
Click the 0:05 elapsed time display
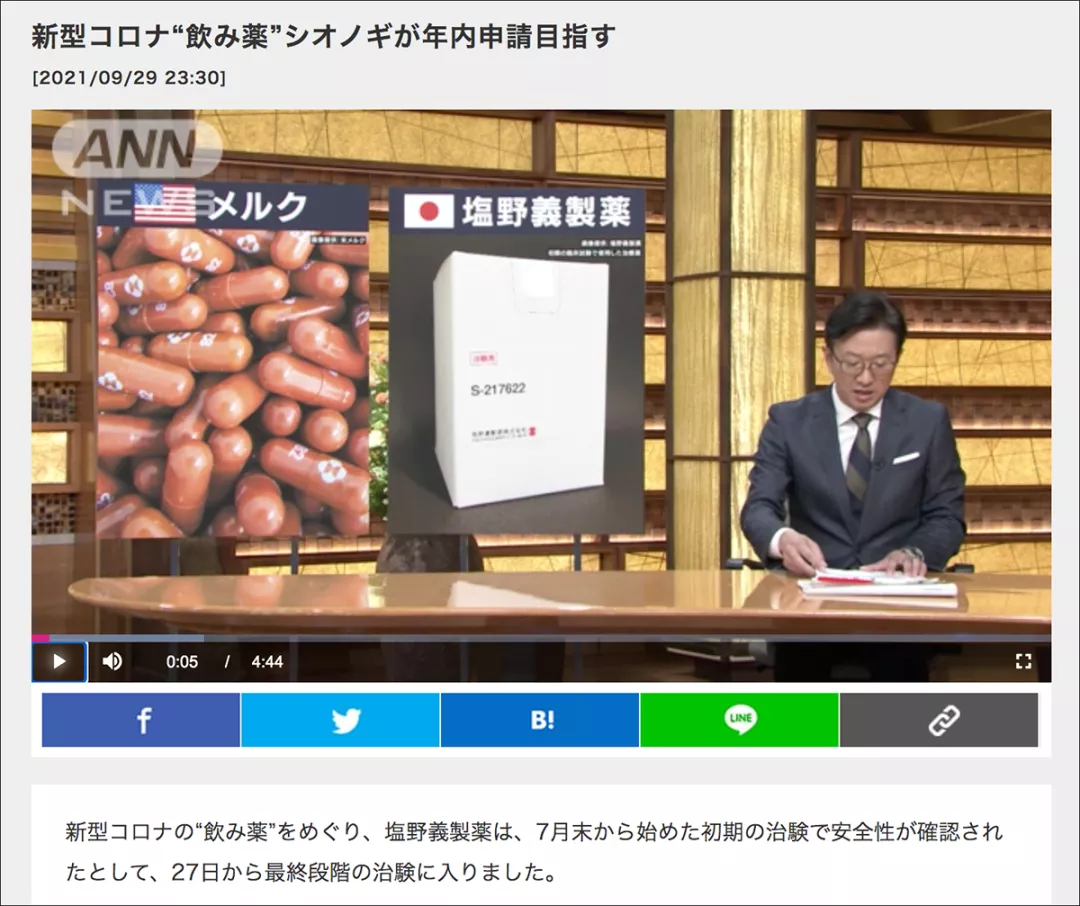(182, 662)
